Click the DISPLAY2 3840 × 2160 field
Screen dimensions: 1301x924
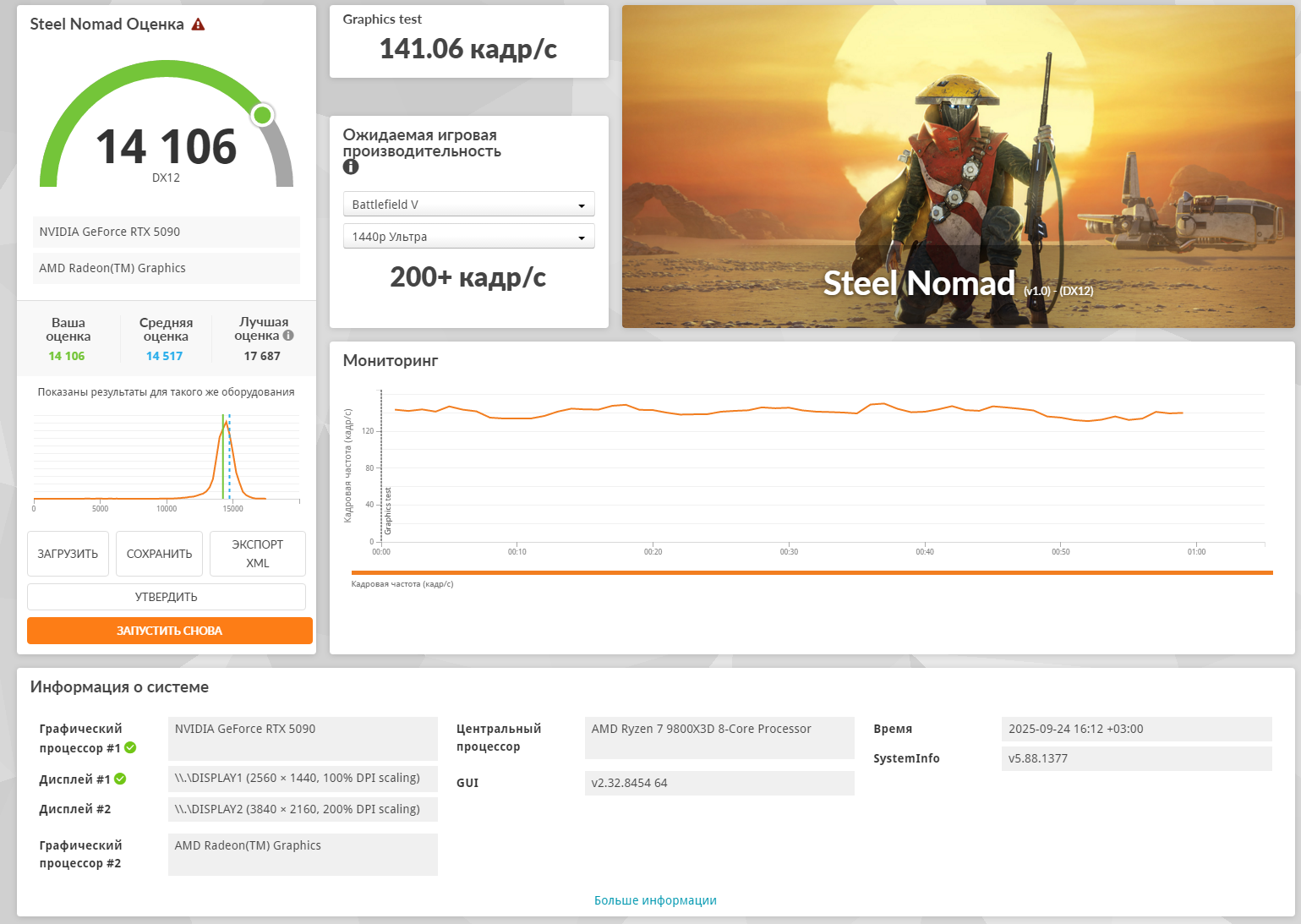[303, 809]
